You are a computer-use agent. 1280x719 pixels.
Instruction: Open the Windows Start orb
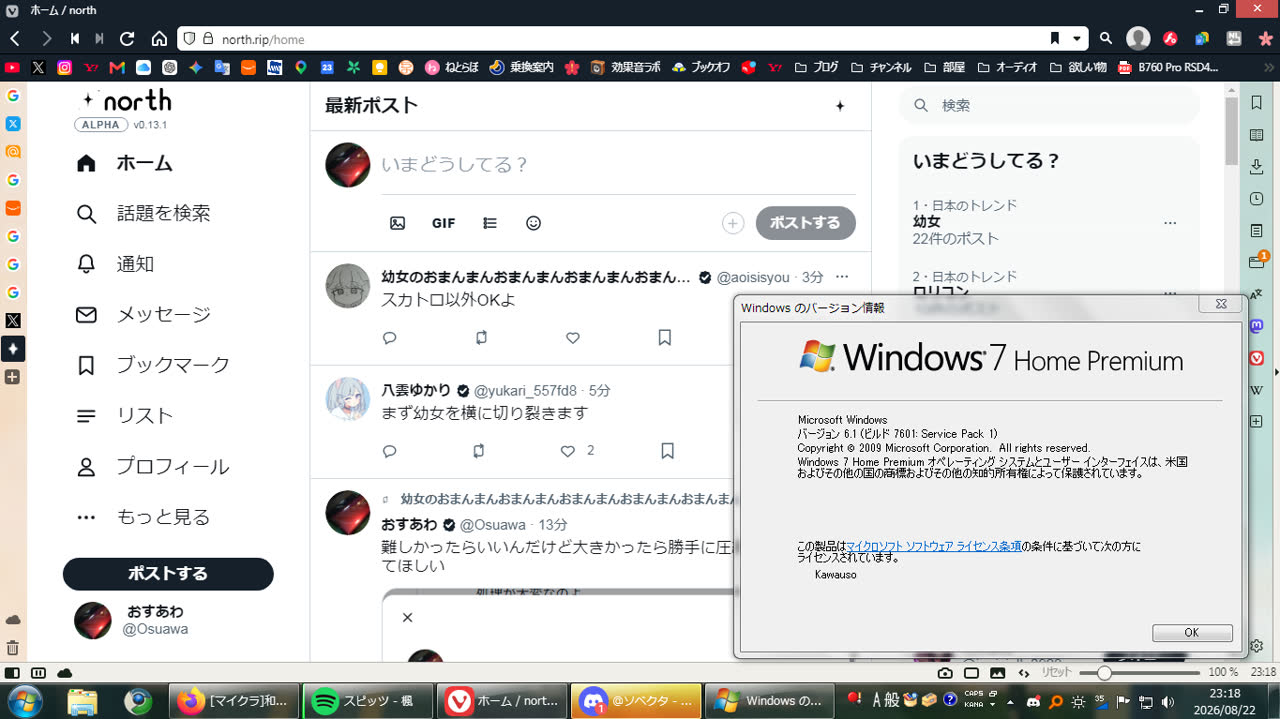(x=24, y=701)
